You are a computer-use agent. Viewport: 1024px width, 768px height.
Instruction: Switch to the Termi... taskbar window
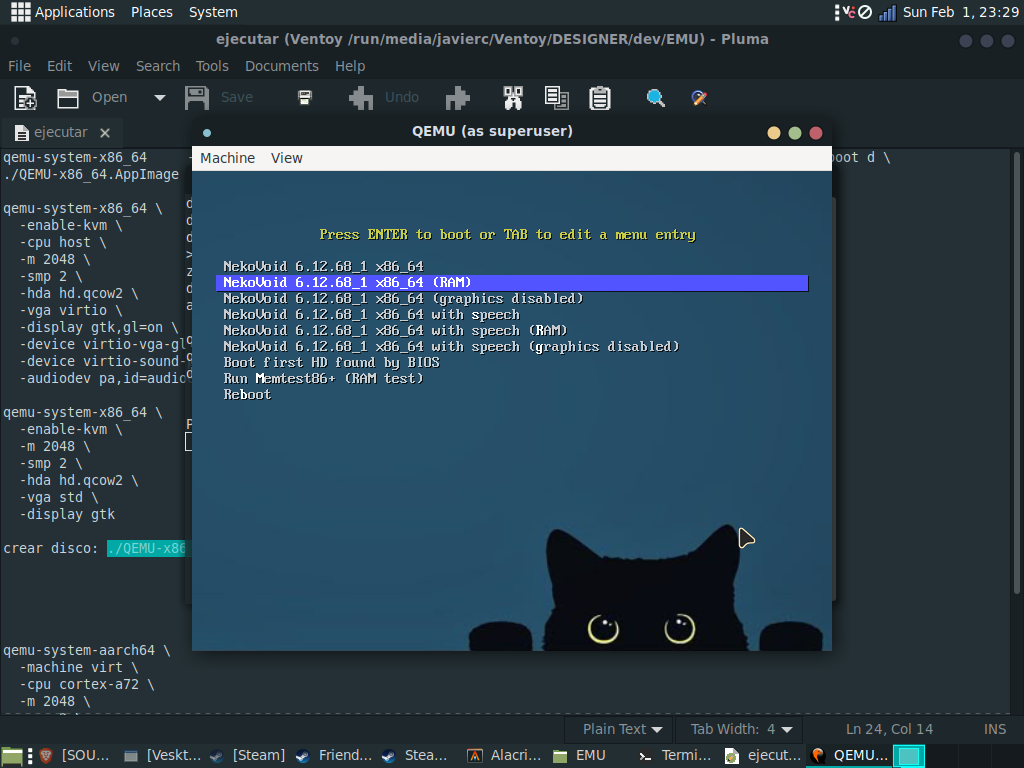675,756
